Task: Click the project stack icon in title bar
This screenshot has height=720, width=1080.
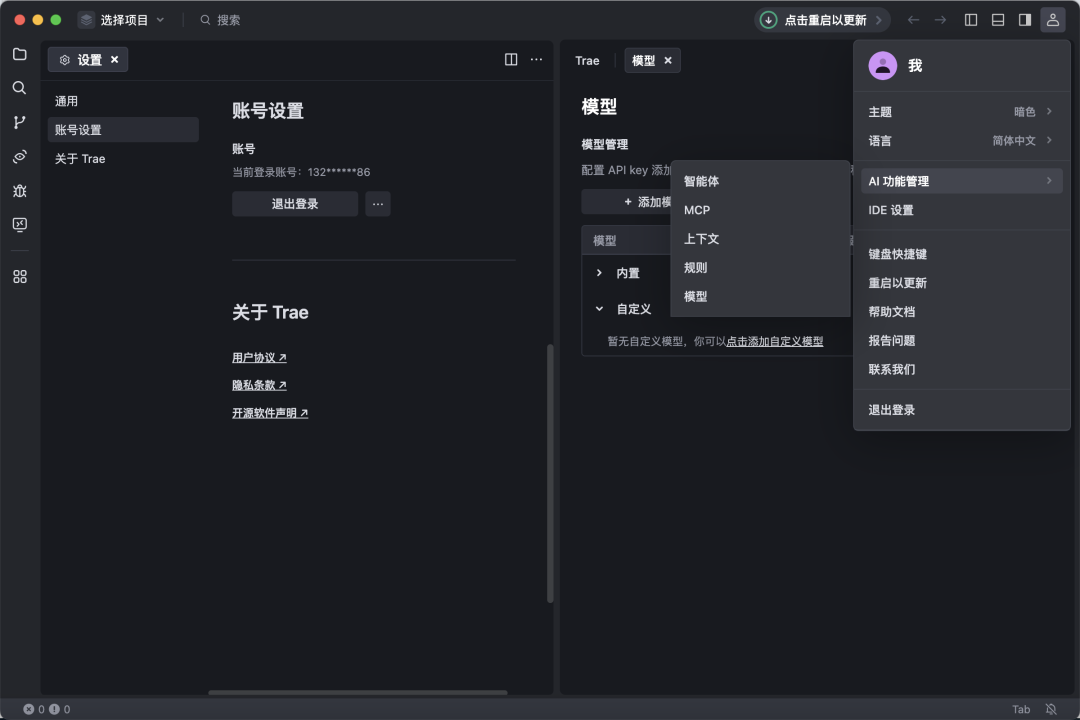Action: click(86, 20)
